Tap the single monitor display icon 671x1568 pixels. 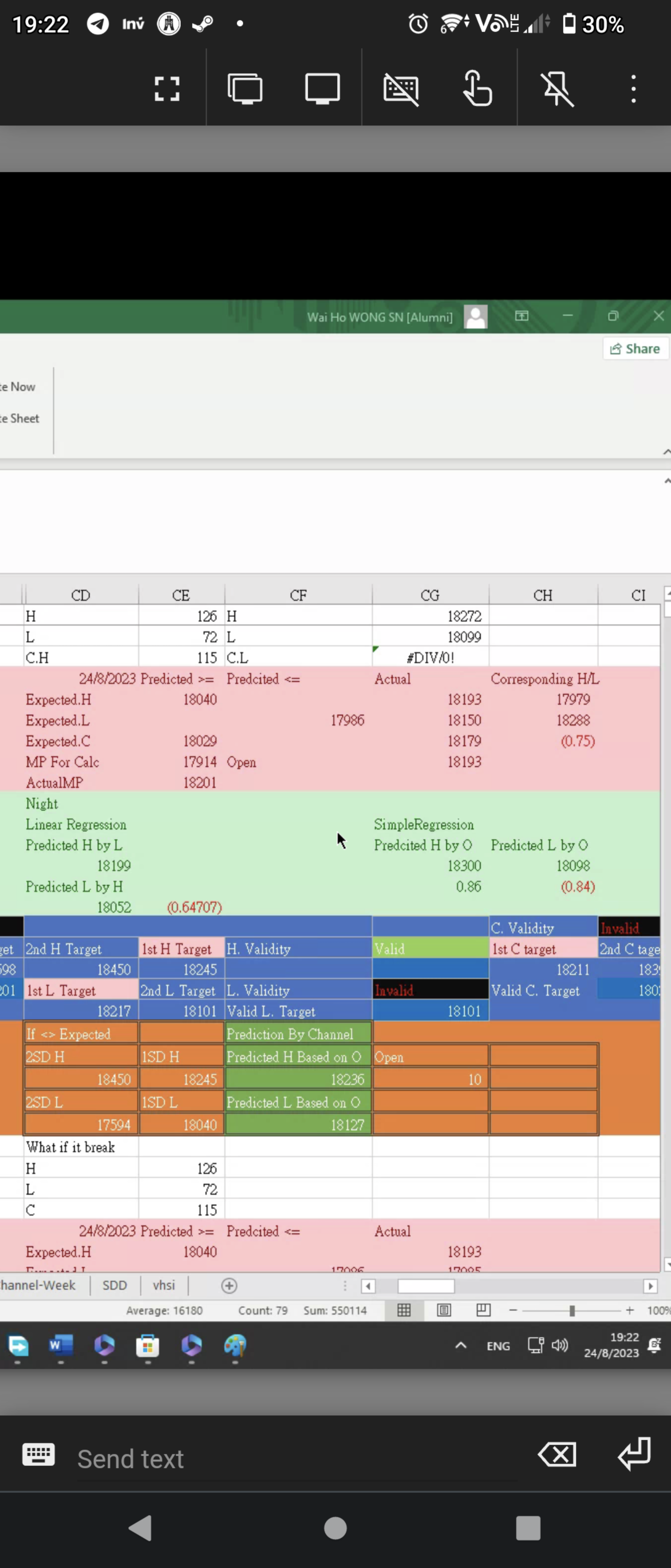[x=322, y=89]
